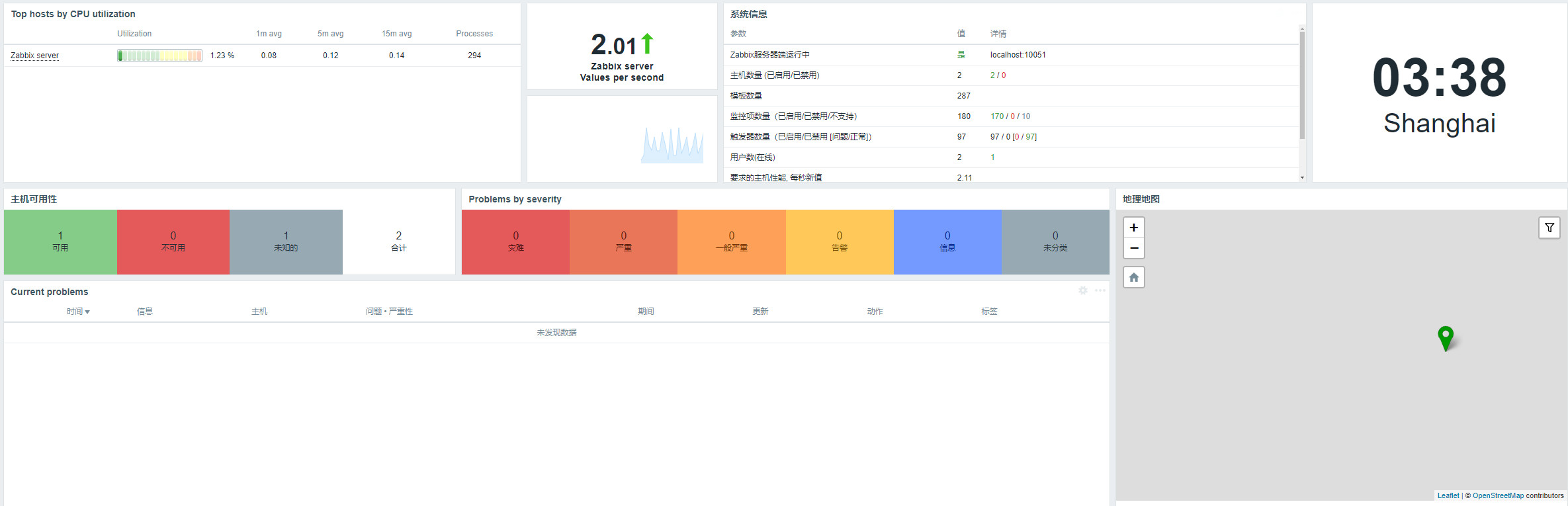The height and width of the screenshot is (506, 1568).
Task: Open the geomap filter
Action: point(1549,228)
